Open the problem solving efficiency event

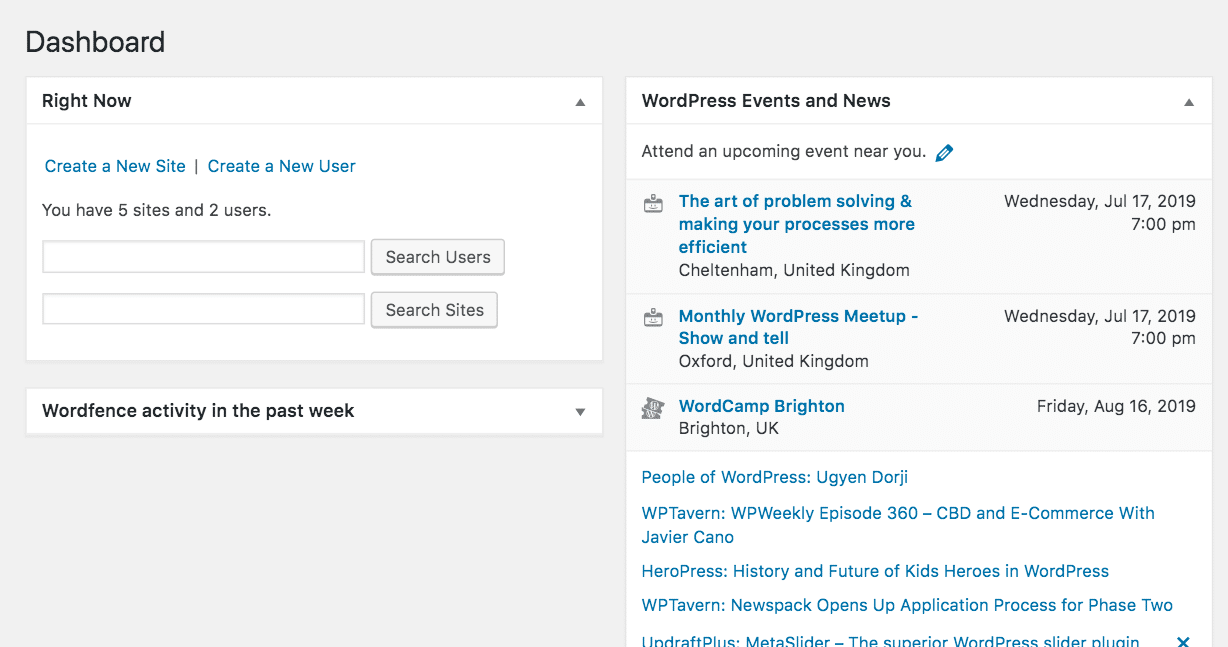795,224
